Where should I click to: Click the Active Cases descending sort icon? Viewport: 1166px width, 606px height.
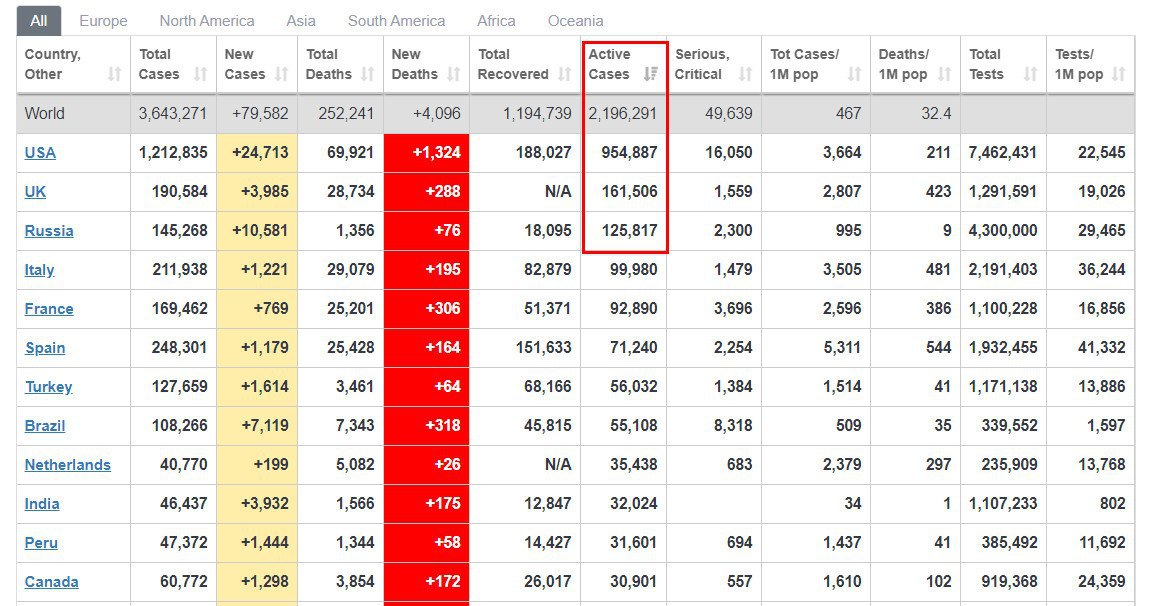(x=651, y=74)
